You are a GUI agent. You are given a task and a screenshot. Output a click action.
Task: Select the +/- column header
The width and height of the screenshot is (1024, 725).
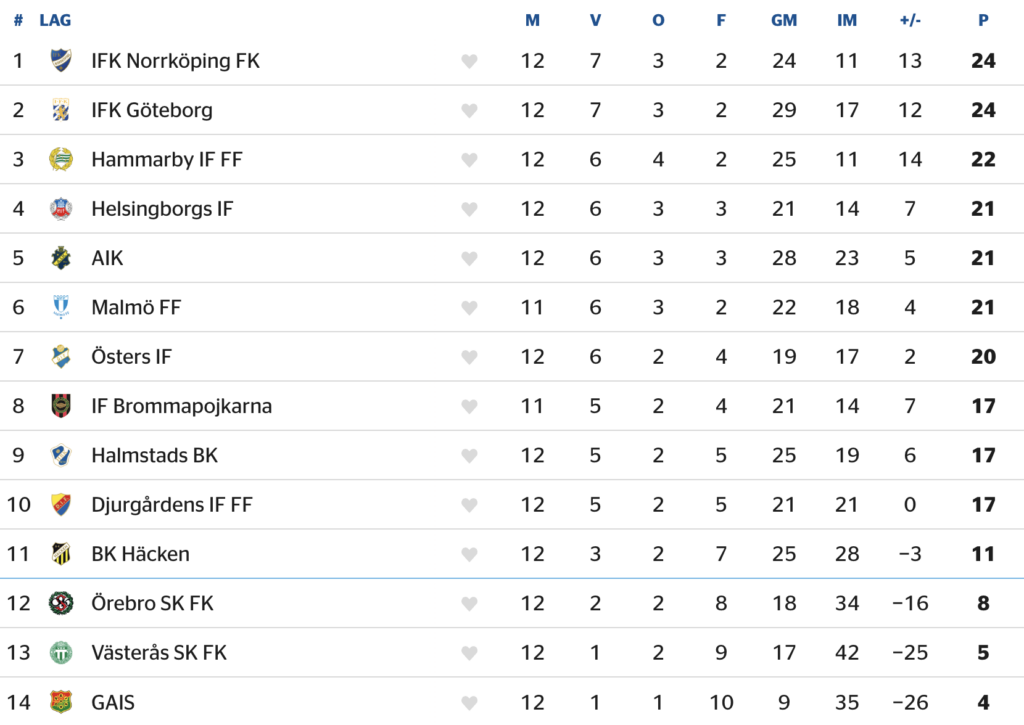click(909, 20)
